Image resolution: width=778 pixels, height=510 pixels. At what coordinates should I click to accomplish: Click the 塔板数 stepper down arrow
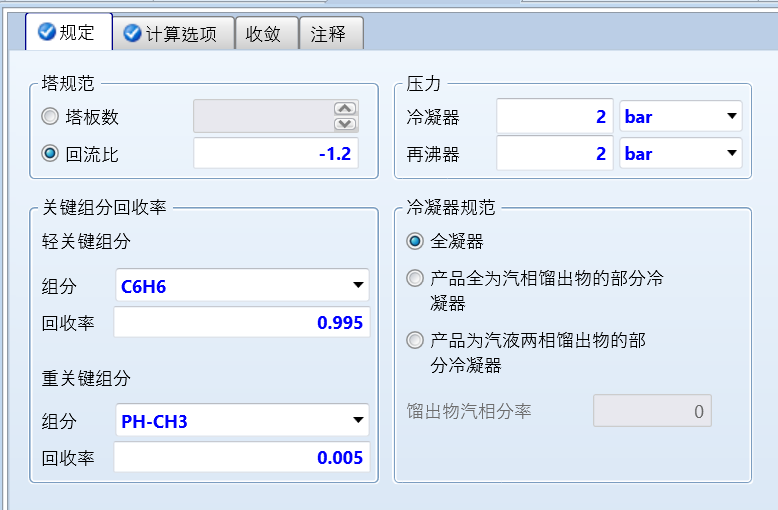coord(345,124)
